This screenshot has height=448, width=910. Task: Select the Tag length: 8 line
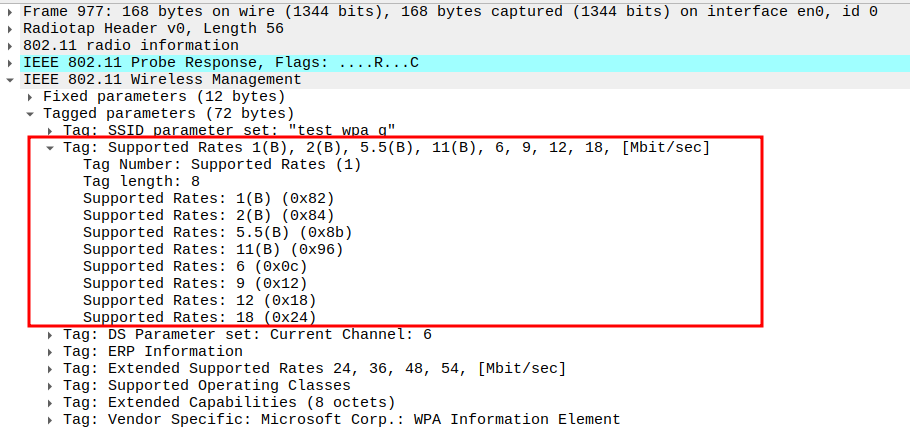(141, 181)
